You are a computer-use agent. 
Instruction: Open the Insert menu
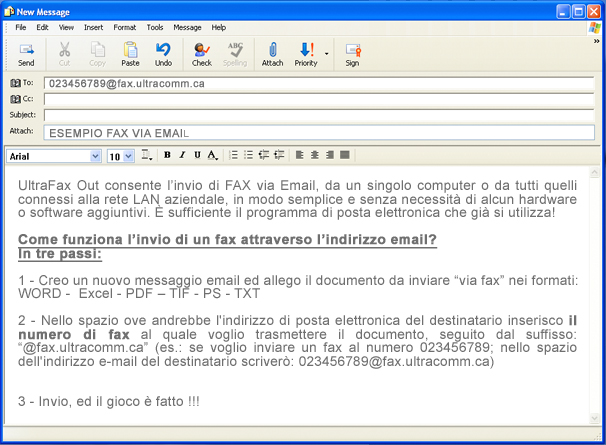point(93,27)
